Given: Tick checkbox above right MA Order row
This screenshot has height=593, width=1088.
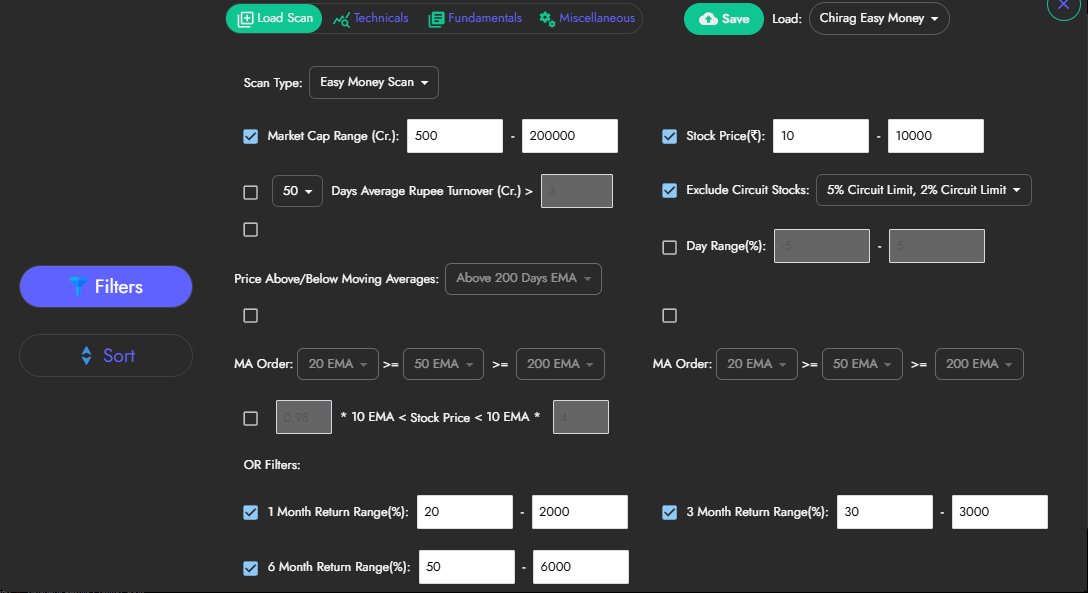Looking at the screenshot, I should point(670,316).
